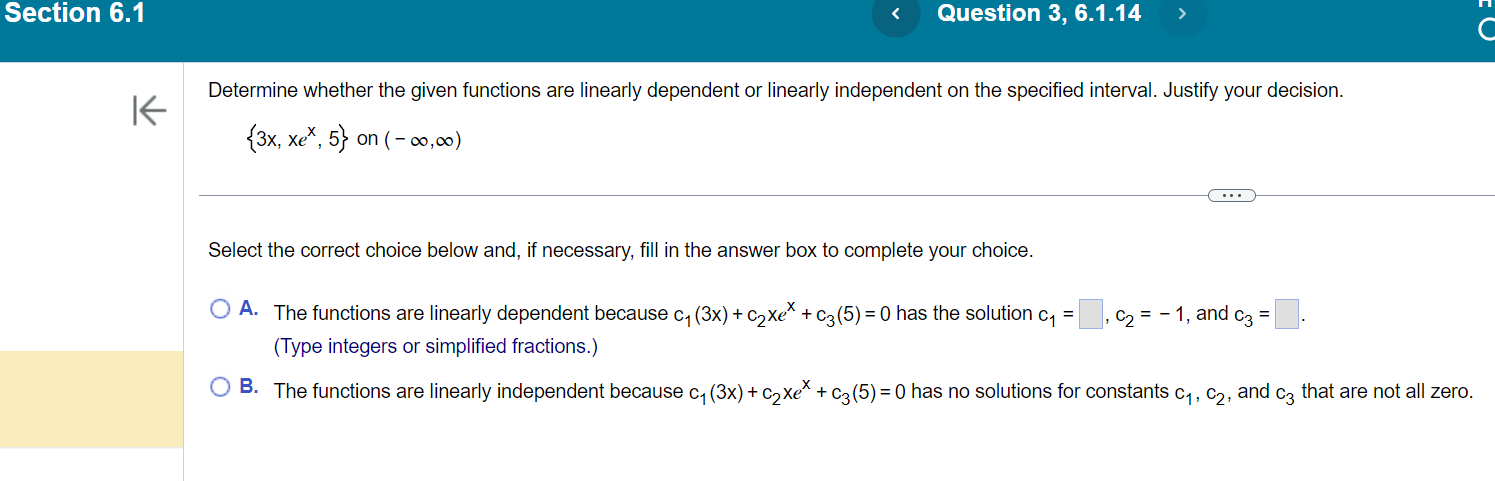Click the 'Determine whether the given functions' prompt
This screenshot has width=1495, height=481.
775,91
